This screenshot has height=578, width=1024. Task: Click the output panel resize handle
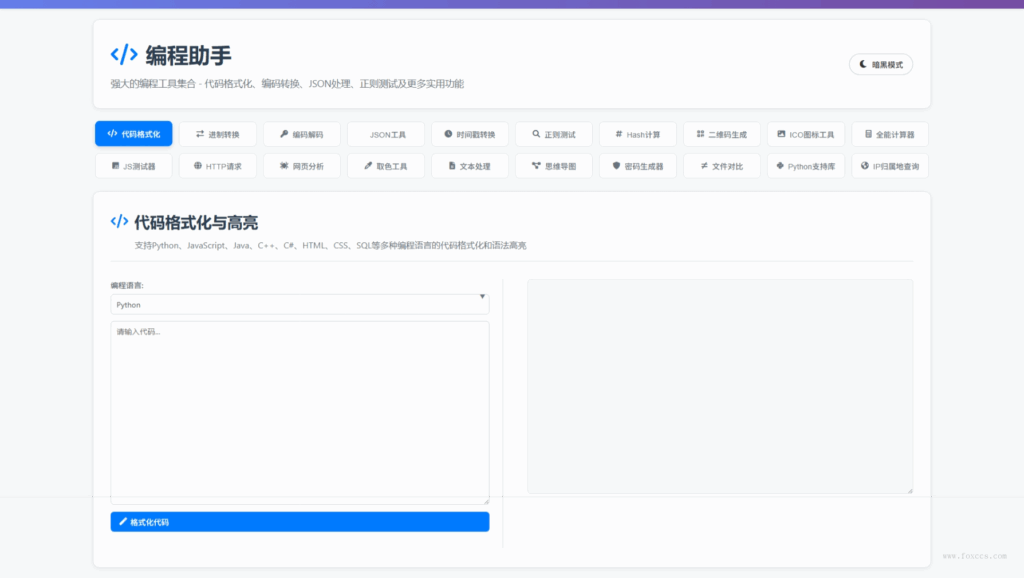[x=910, y=490]
